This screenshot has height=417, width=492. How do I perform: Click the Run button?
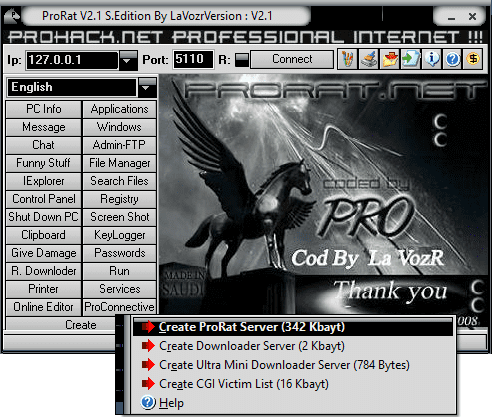[119, 271]
